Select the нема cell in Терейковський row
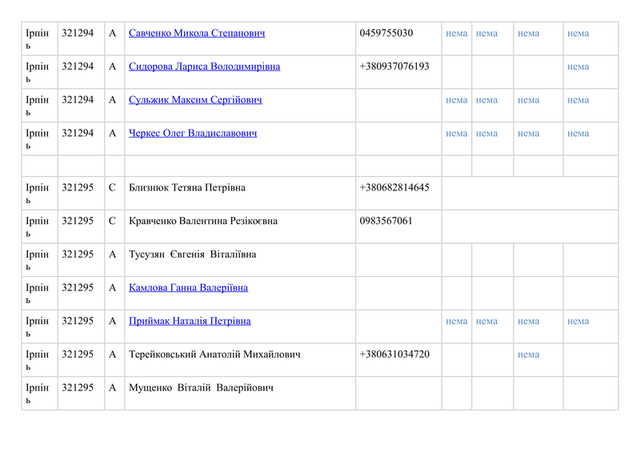640x452 pixels. [x=528, y=354]
